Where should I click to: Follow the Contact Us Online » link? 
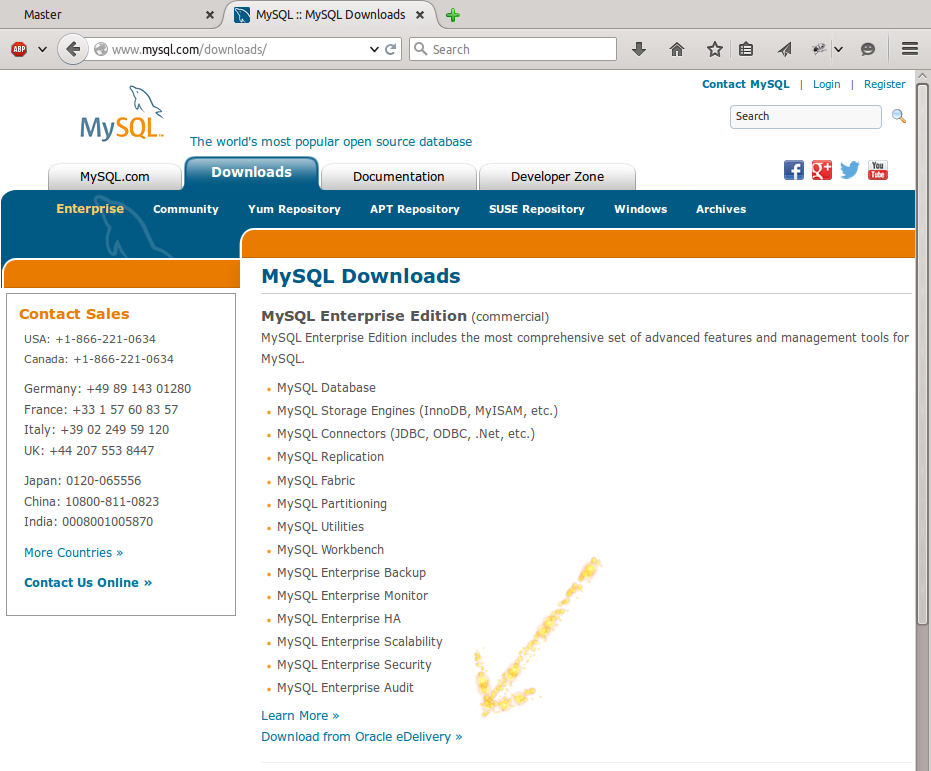88,583
